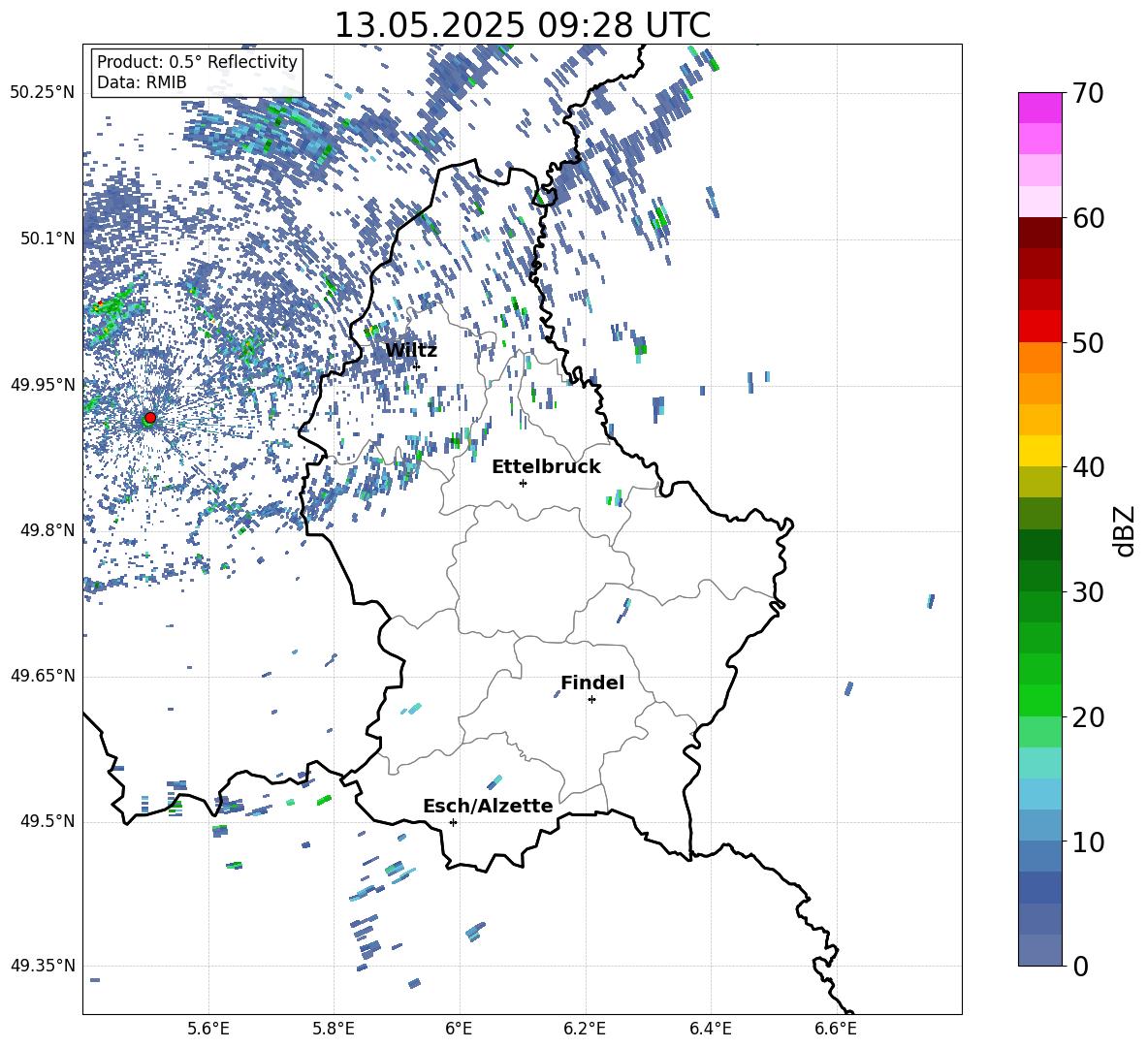Click the 49.8°N latitude label
The width and height of the screenshot is (1148, 1048).
[x=48, y=530]
